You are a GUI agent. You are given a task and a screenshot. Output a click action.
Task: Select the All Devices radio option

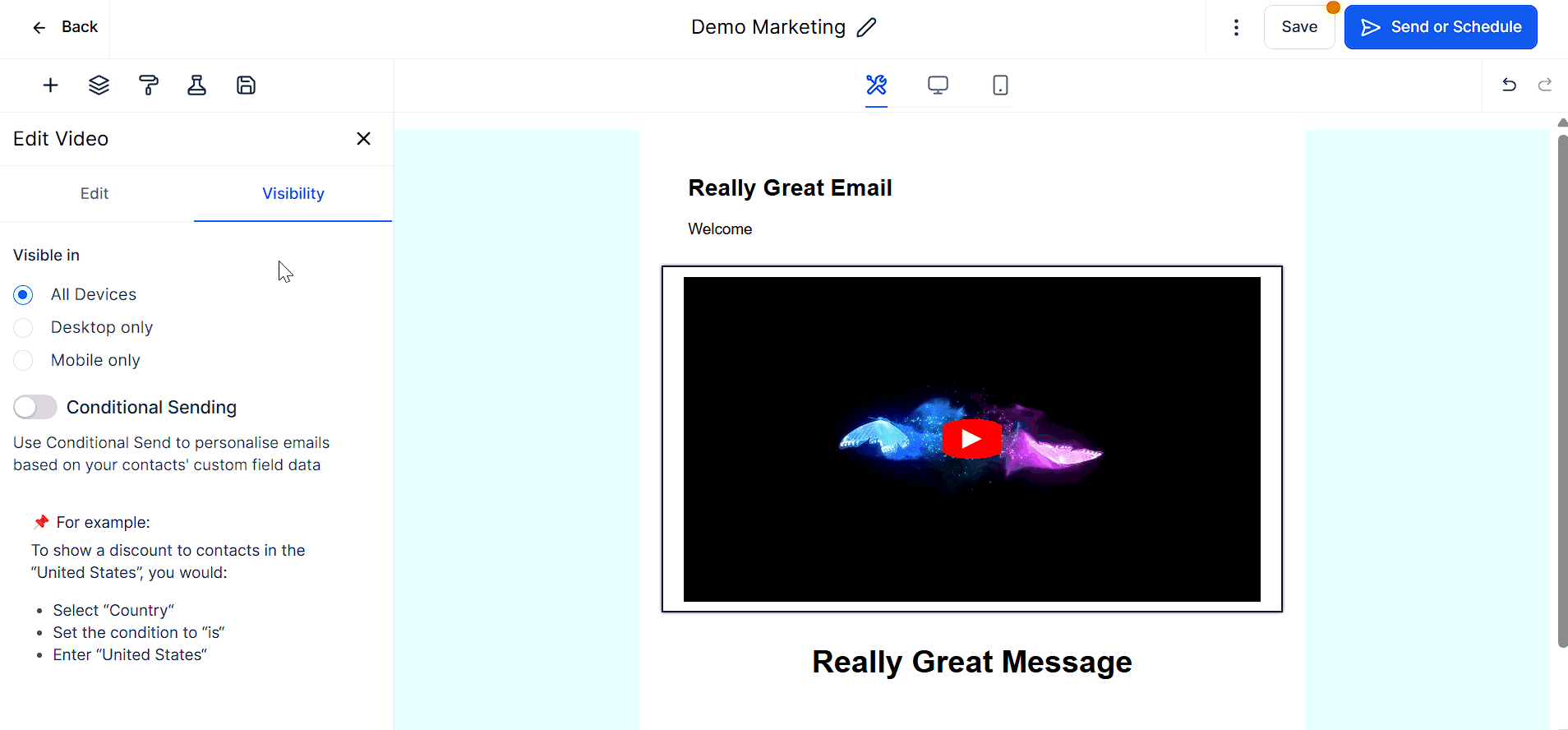tap(24, 294)
